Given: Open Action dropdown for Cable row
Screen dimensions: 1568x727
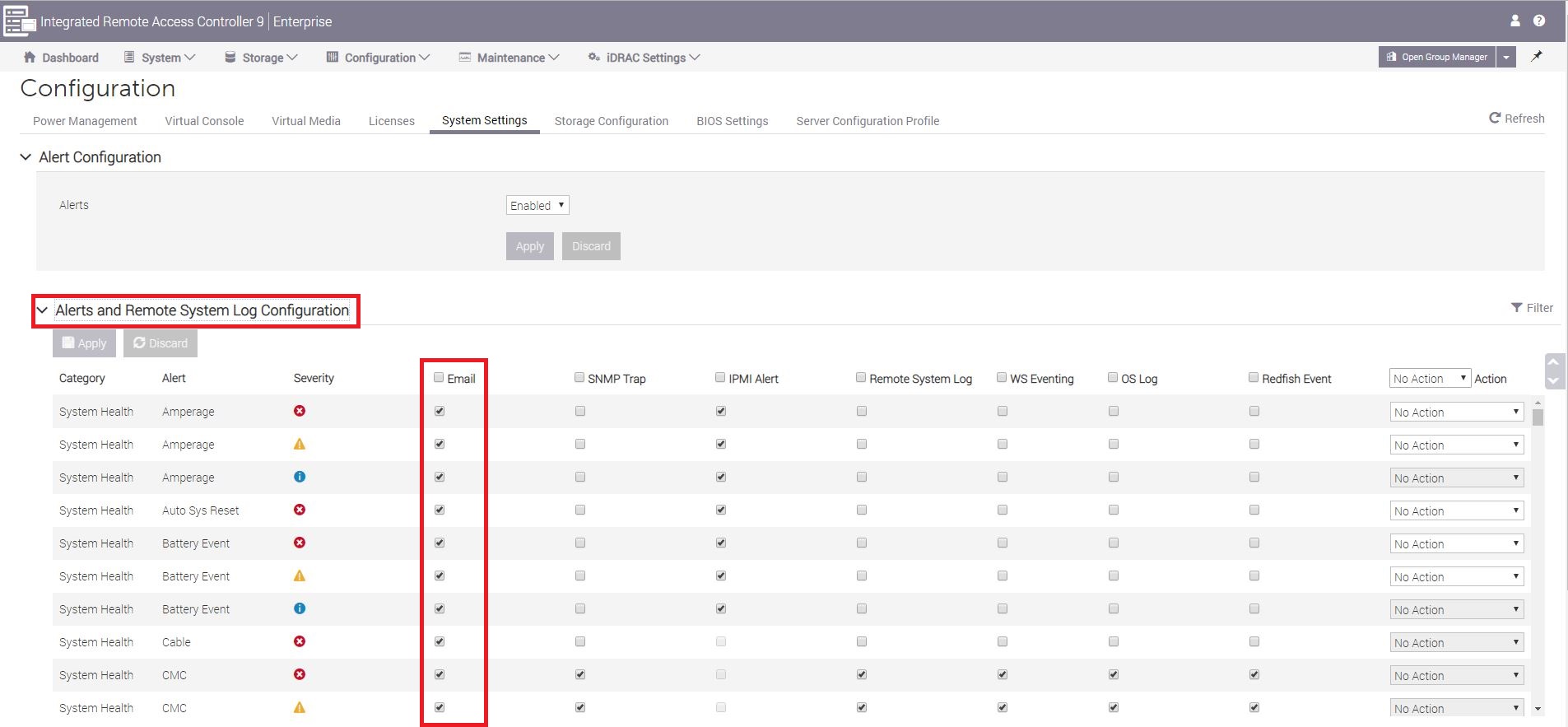Looking at the screenshot, I should click(x=1457, y=642).
